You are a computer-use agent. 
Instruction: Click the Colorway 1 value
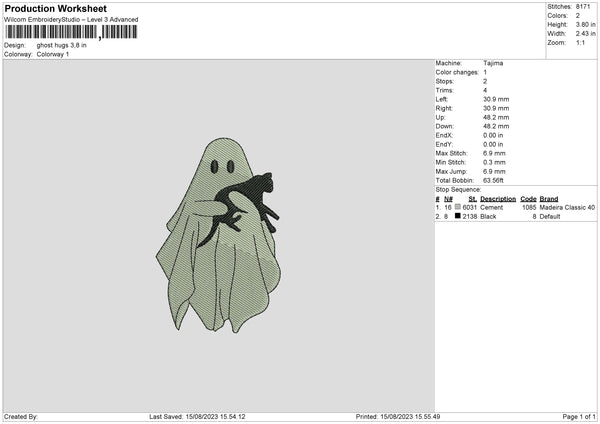pos(54,54)
